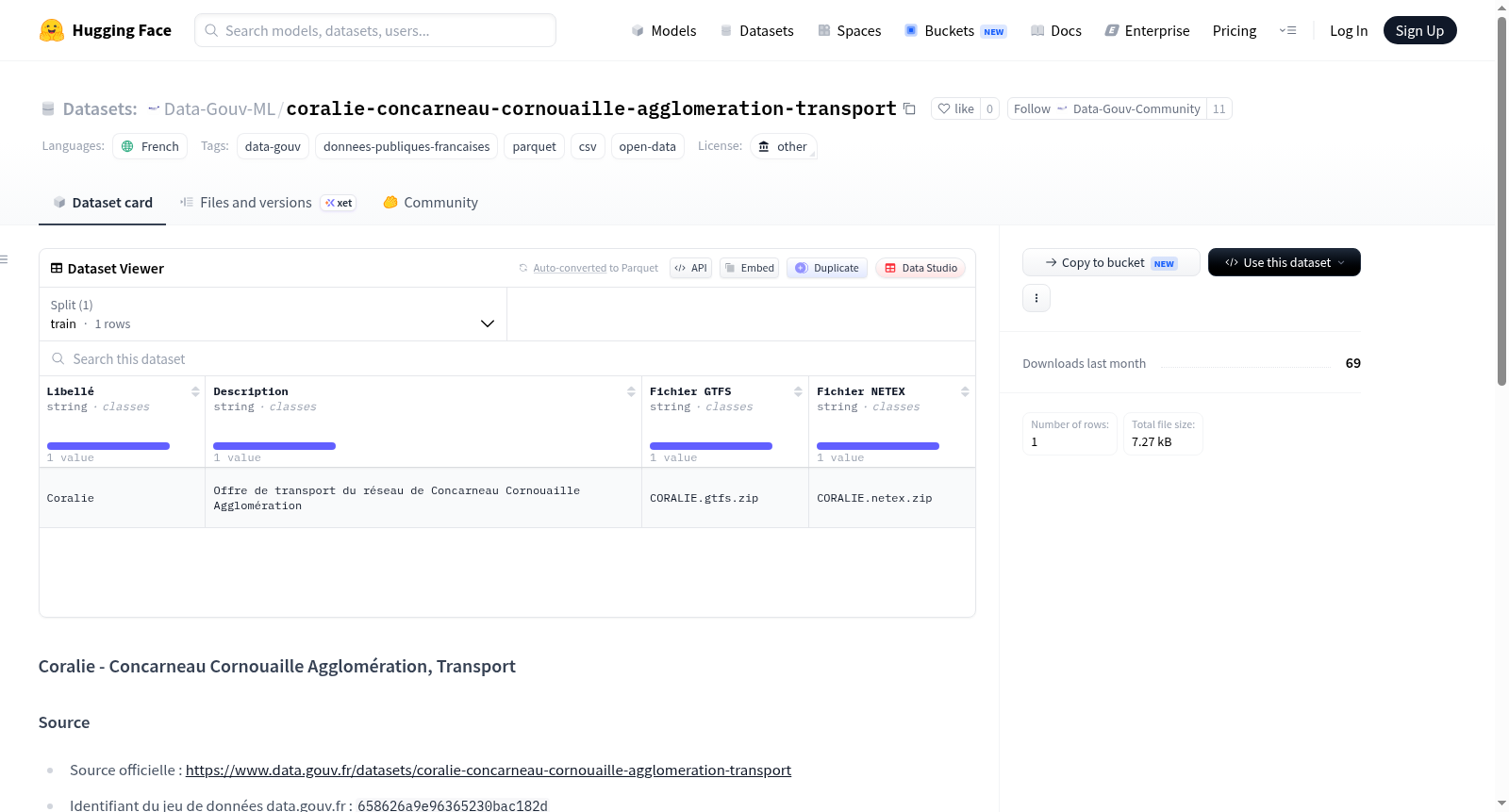
Task: Click the left edge sidebar toggle icon
Action: point(4,258)
